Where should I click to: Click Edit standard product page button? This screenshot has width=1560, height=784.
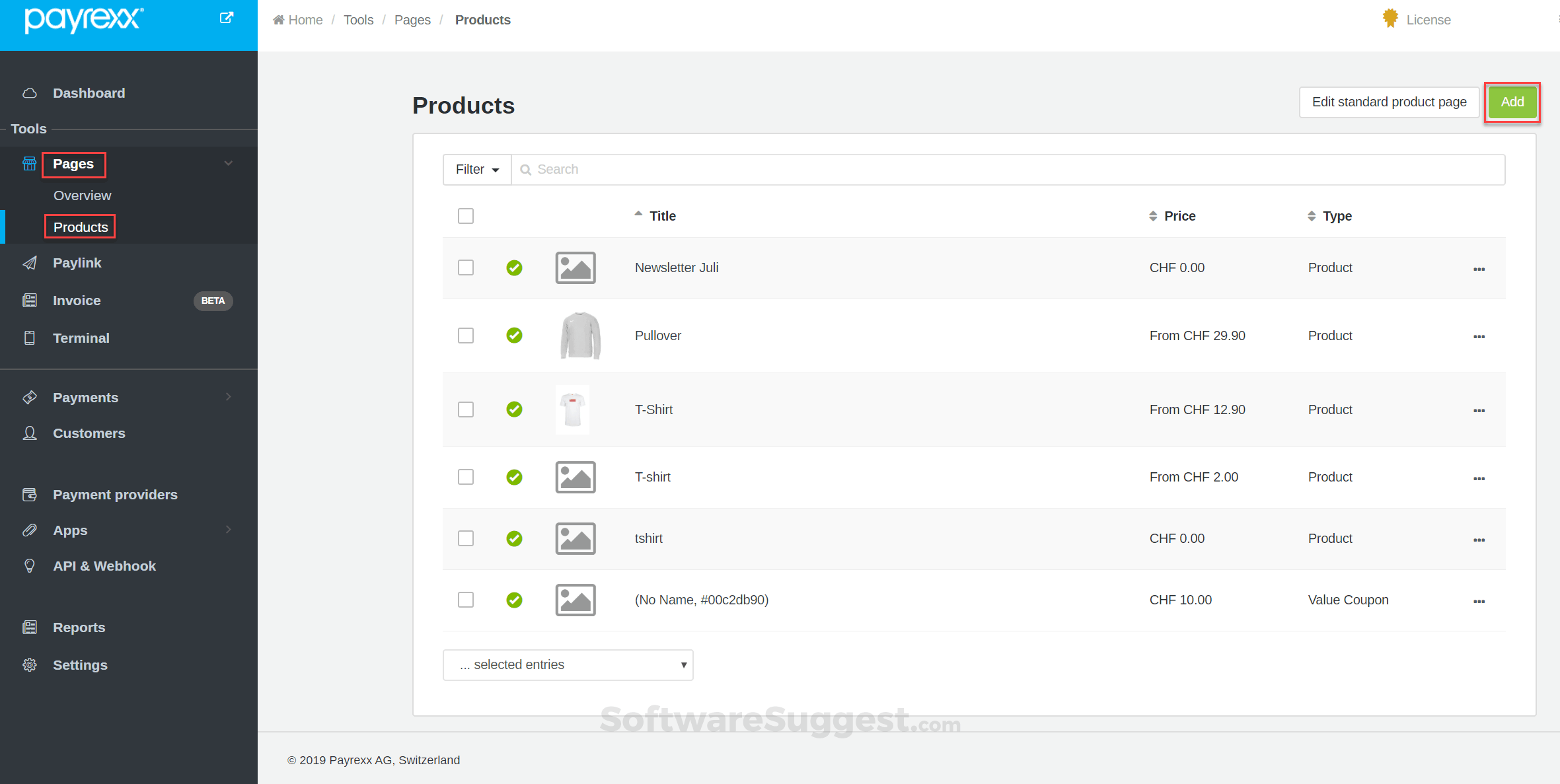coord(1390,102)
